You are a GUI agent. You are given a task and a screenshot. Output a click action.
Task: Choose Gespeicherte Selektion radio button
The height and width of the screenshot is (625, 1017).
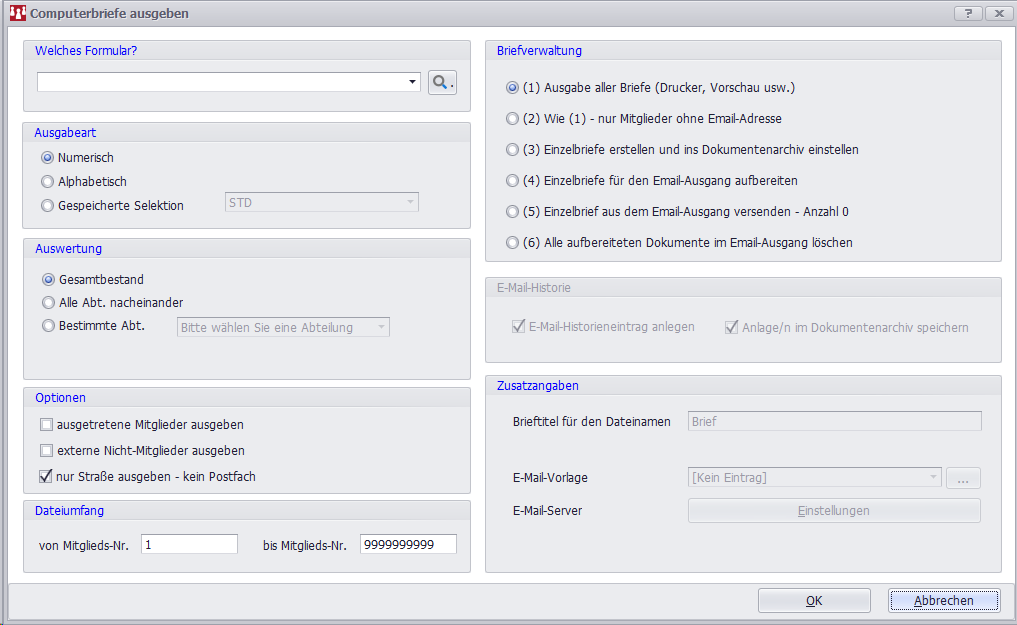47,206
